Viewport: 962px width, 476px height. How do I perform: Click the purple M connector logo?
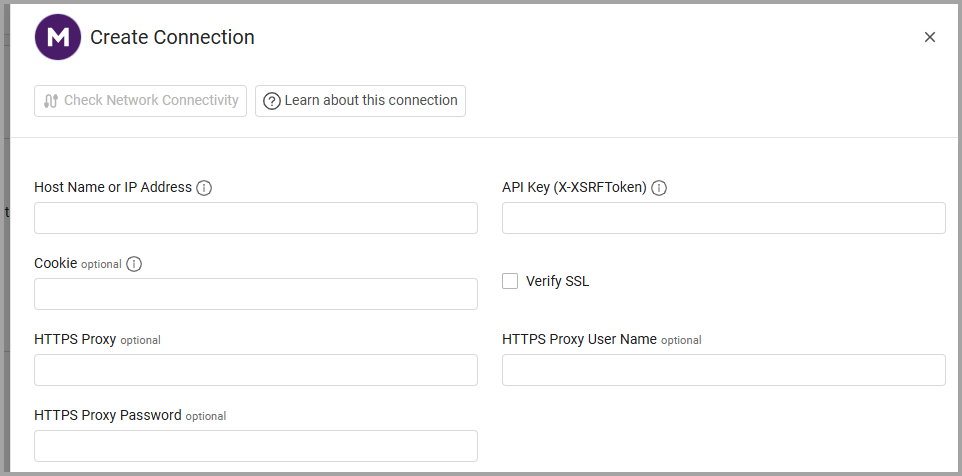pyautogui.click(x=58, y=37)
